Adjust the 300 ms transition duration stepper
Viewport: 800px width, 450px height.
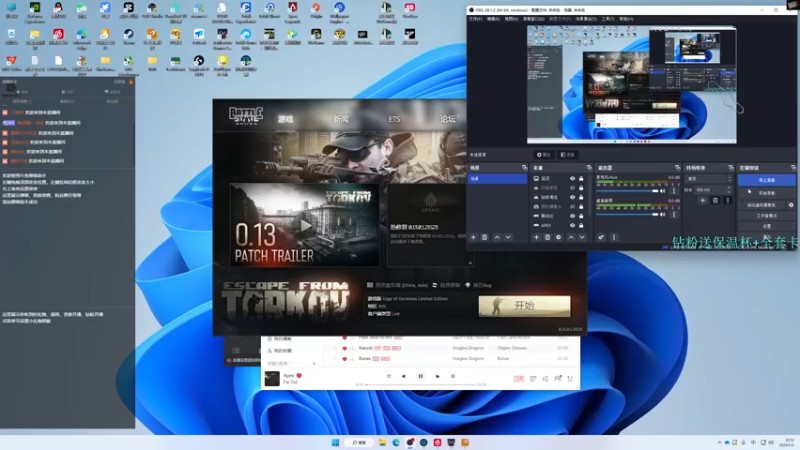coord(729,190)
